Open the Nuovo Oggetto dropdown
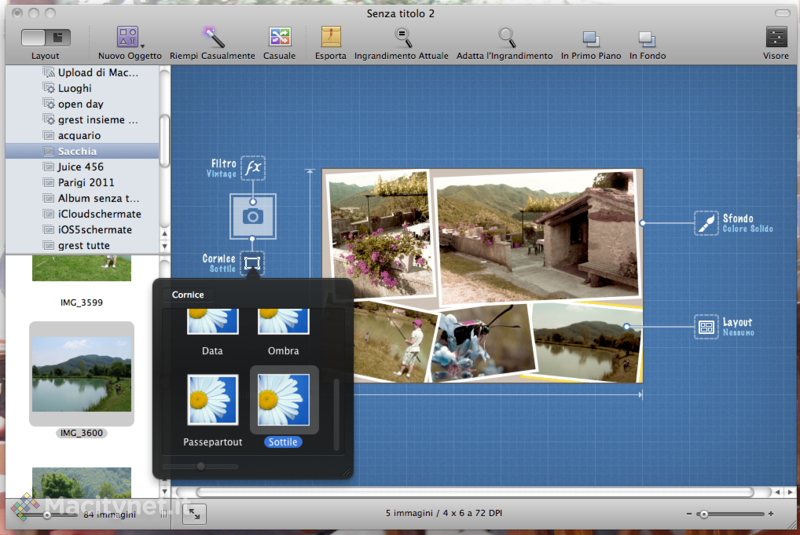The width and height of the screenshot is (800, 535). tap(129, 38)
